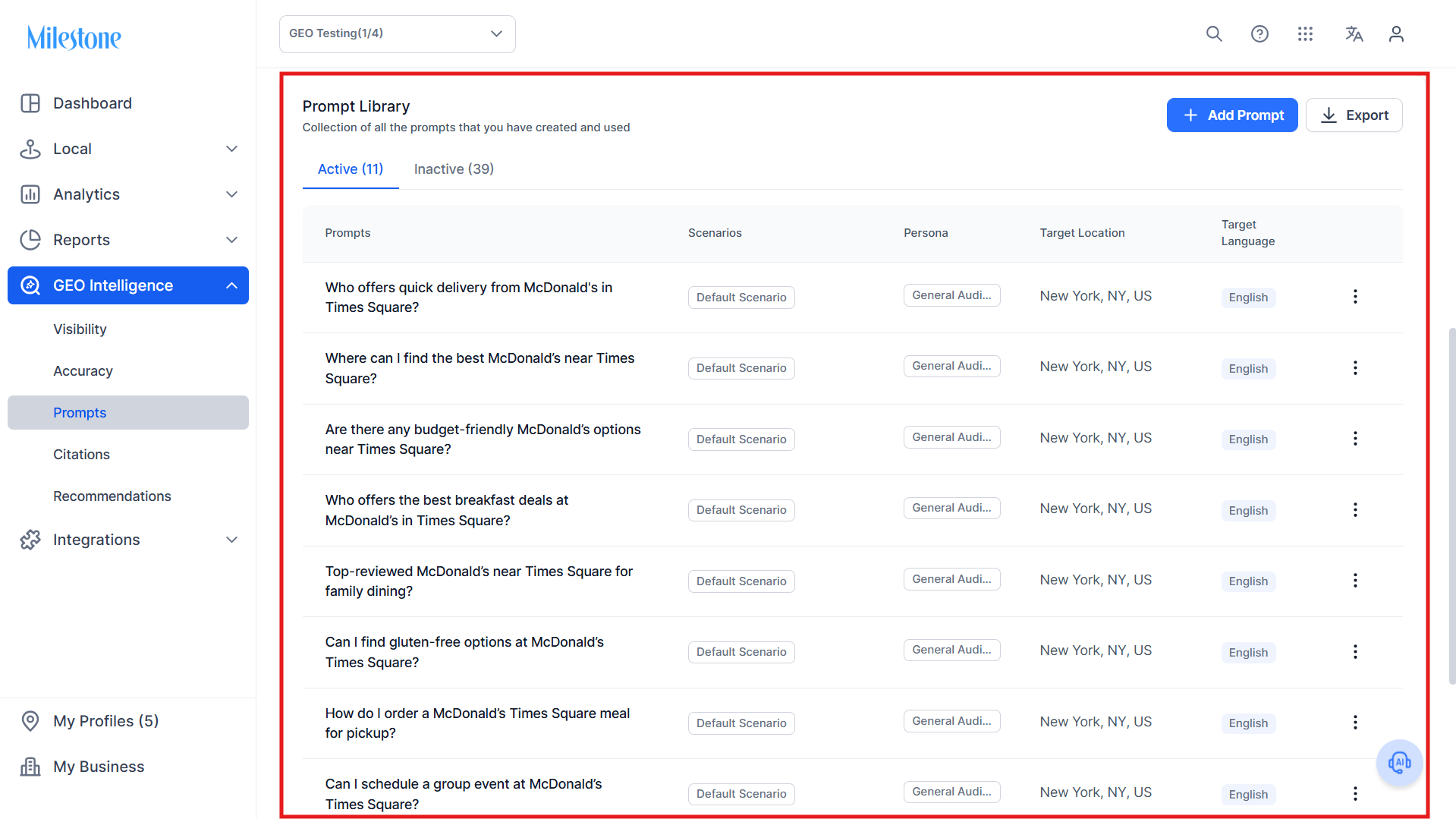
Task: Click English tag in group event row
Action: click(x=1248, y=795)
